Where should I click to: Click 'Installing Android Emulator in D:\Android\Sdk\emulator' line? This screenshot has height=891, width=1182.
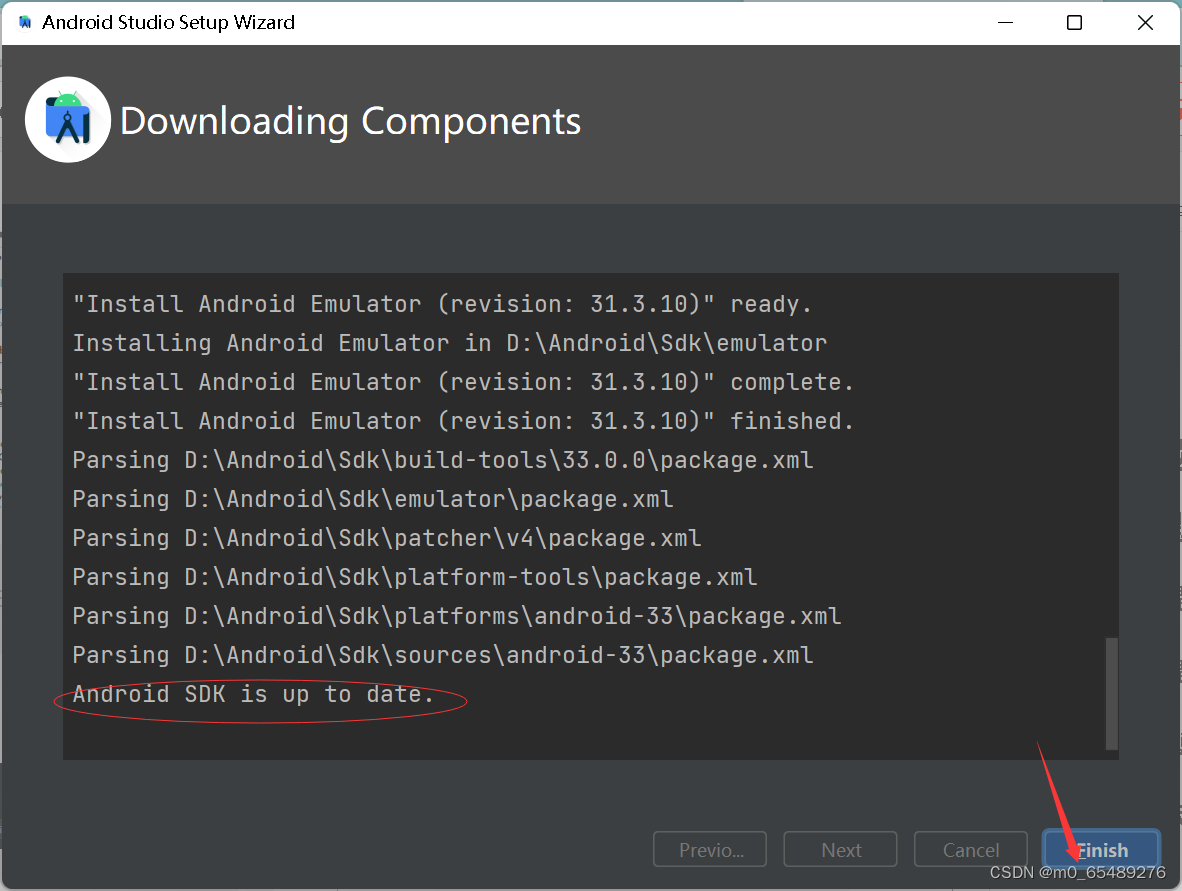[449, 343]
